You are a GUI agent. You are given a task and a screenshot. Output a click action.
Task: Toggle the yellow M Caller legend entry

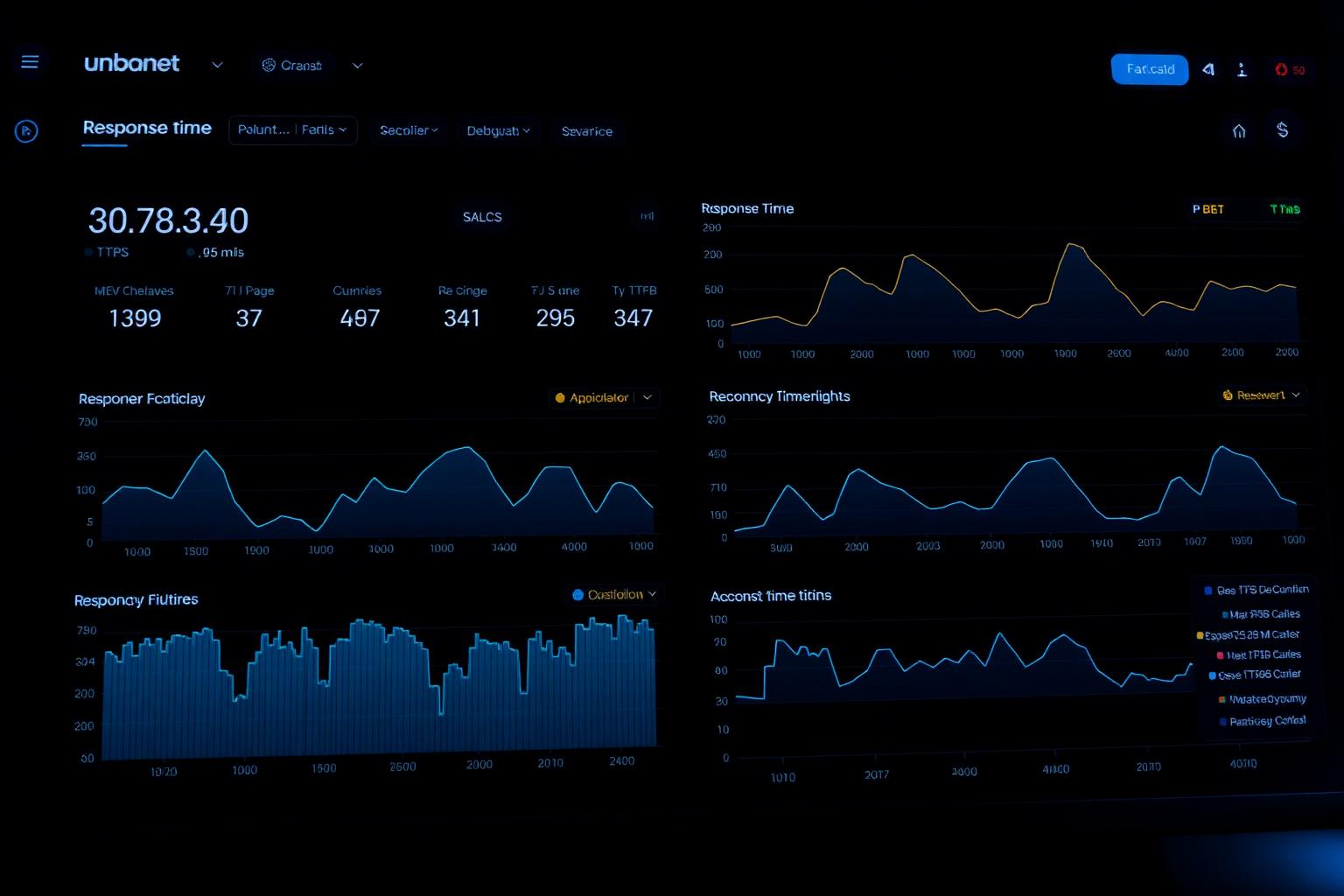point(1249,635)
